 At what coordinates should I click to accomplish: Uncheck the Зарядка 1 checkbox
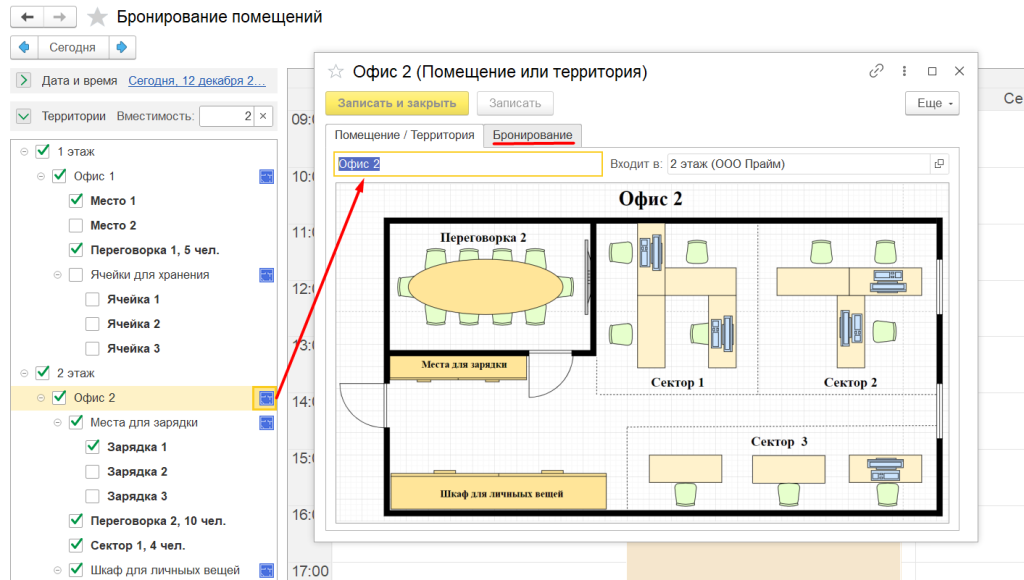tap(92, 447)
